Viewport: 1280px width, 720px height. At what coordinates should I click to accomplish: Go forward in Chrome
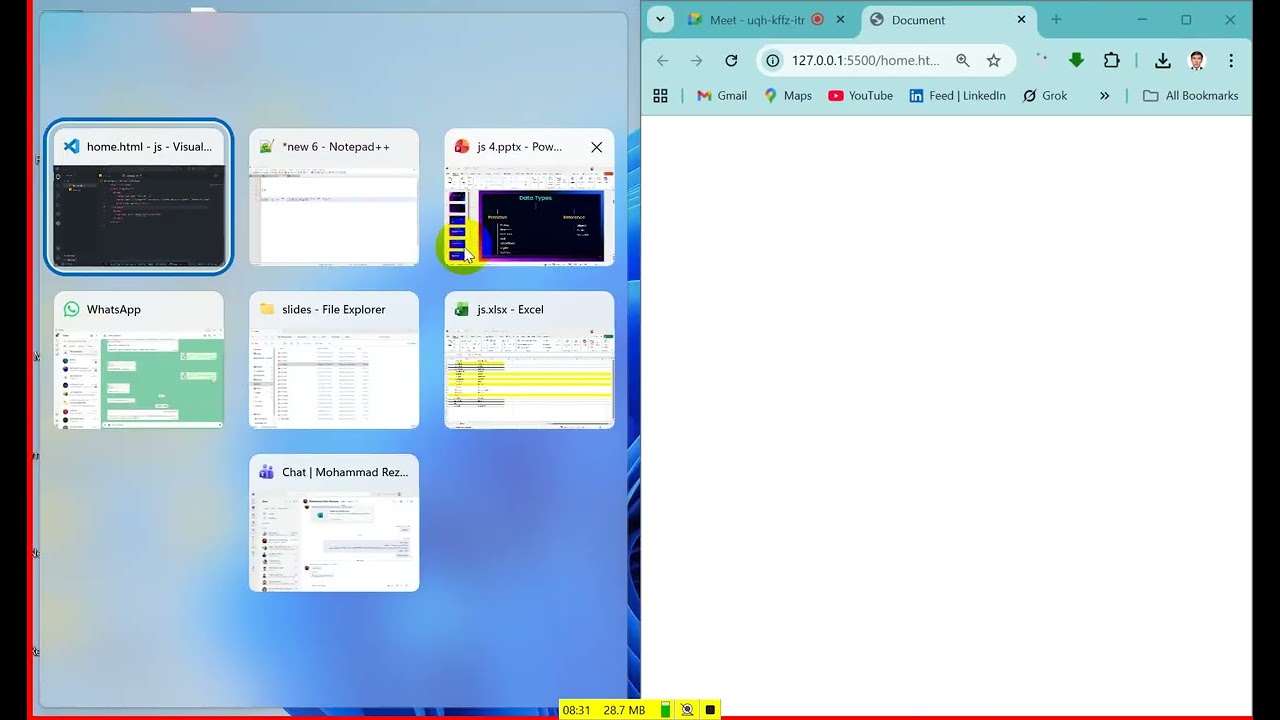pos(697,61)
